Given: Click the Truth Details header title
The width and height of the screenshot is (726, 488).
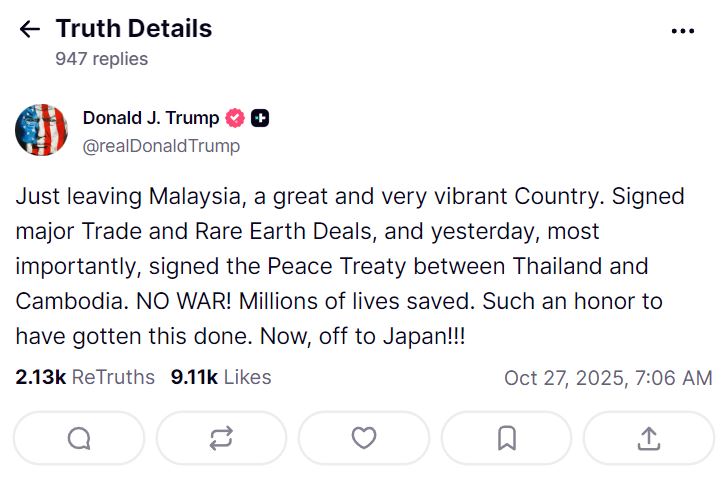Looking at the screenshot, I should tap(134, 29).
